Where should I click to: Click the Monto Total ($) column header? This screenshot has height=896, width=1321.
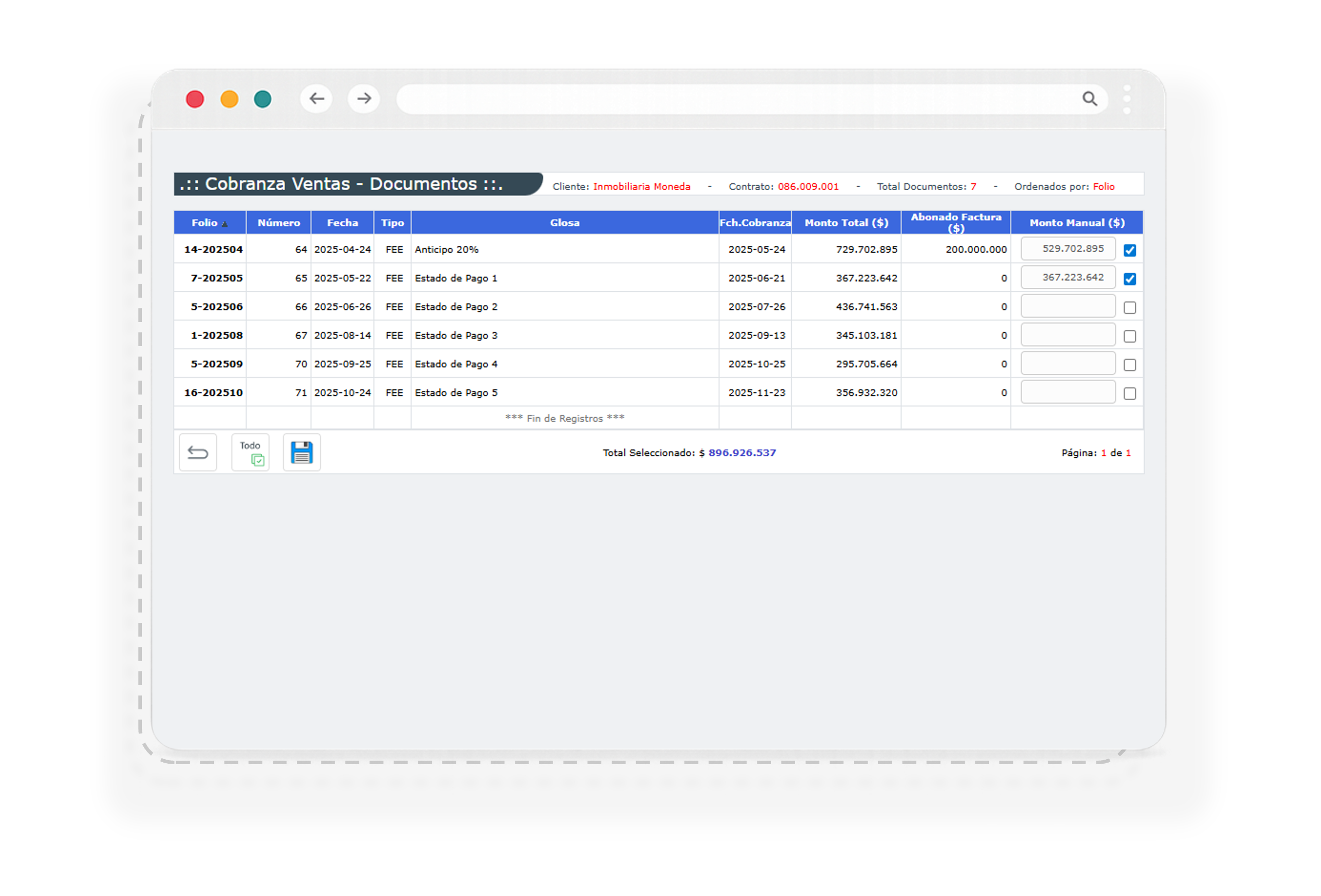(x=846, y=223)
